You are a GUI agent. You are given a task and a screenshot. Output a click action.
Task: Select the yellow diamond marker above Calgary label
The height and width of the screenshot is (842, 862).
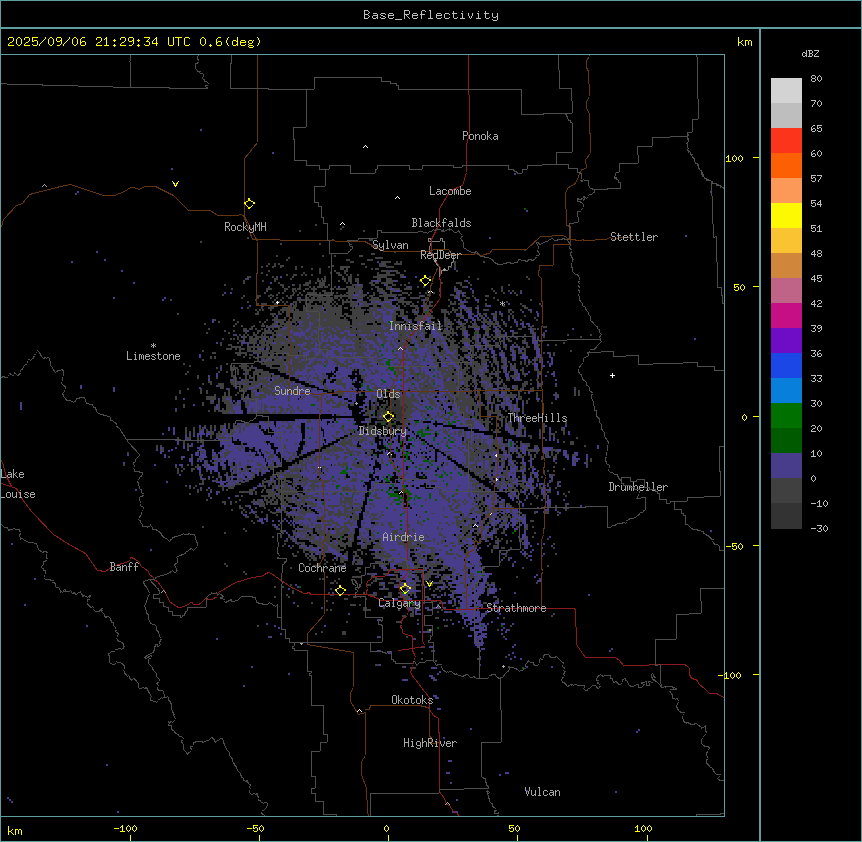coord(405,589)
